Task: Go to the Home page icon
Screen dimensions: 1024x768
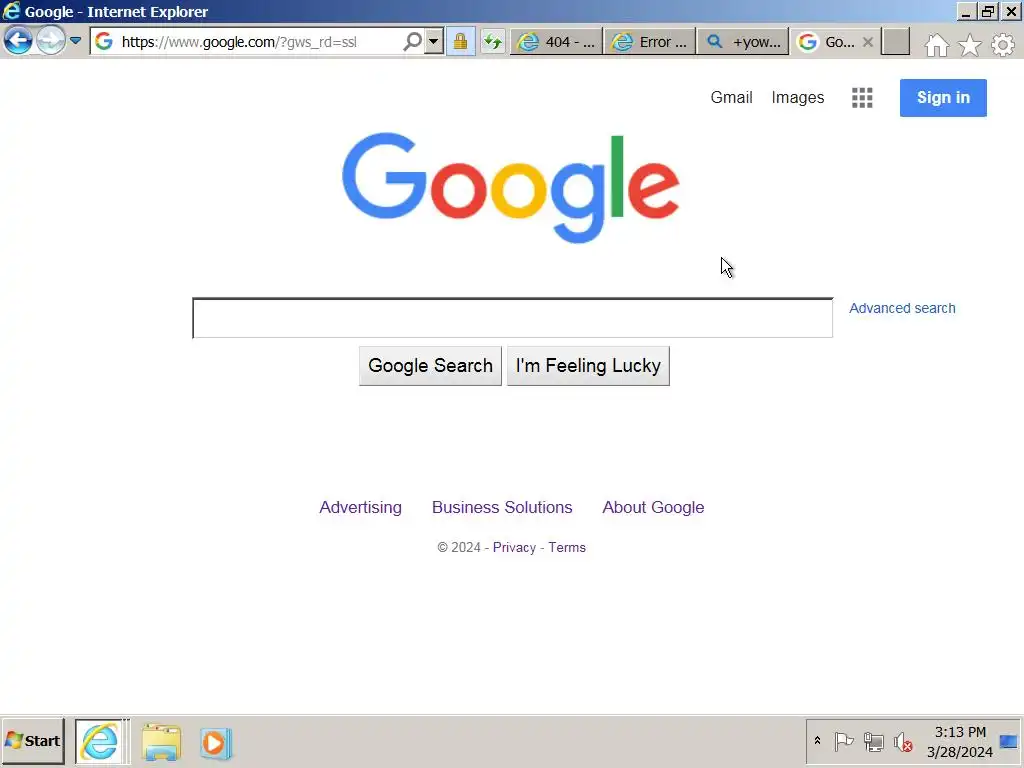Action: tap(936, 44)
